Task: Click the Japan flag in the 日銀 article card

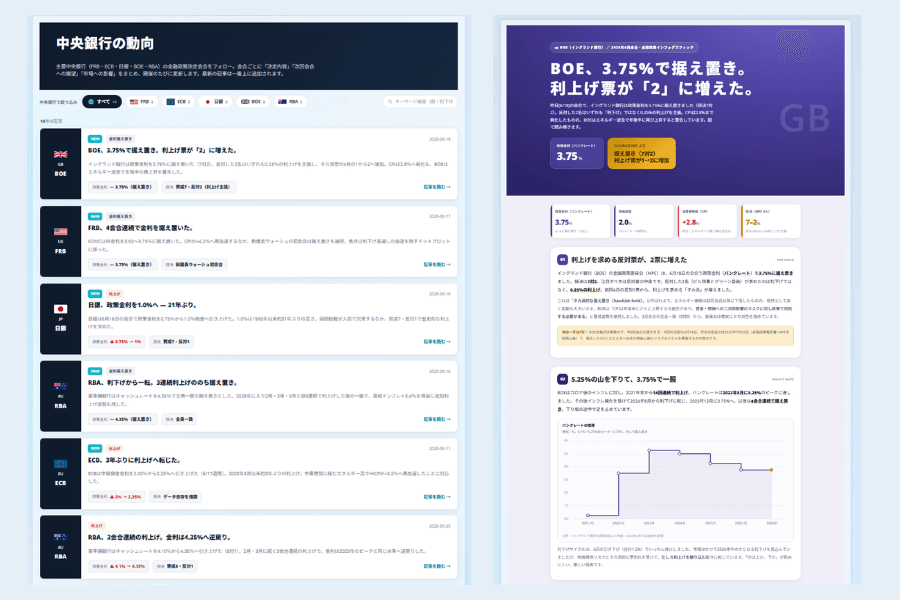Action: tap(60, 309)
